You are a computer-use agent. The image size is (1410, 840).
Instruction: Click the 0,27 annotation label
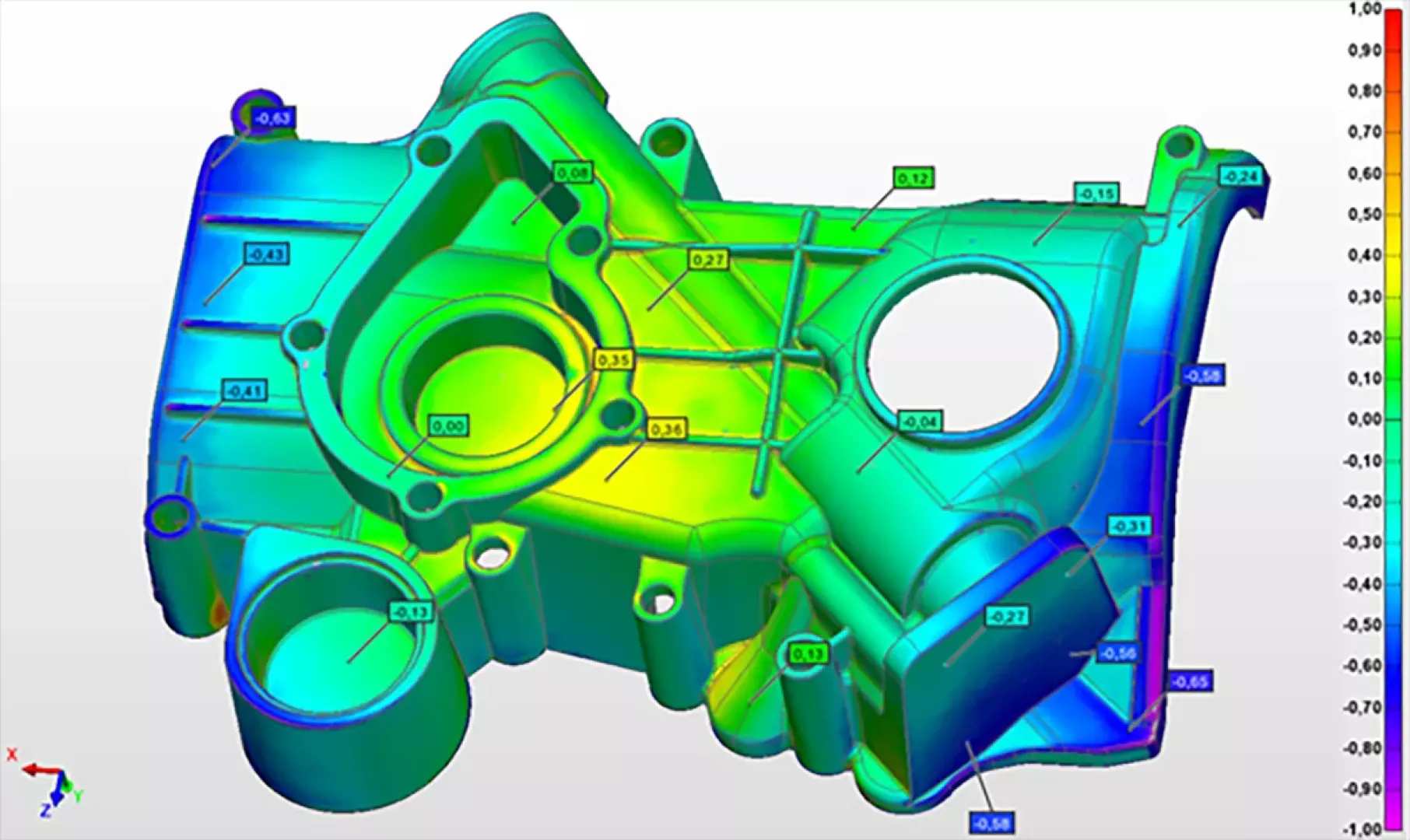pyautogui.click(x=708, y=260)
